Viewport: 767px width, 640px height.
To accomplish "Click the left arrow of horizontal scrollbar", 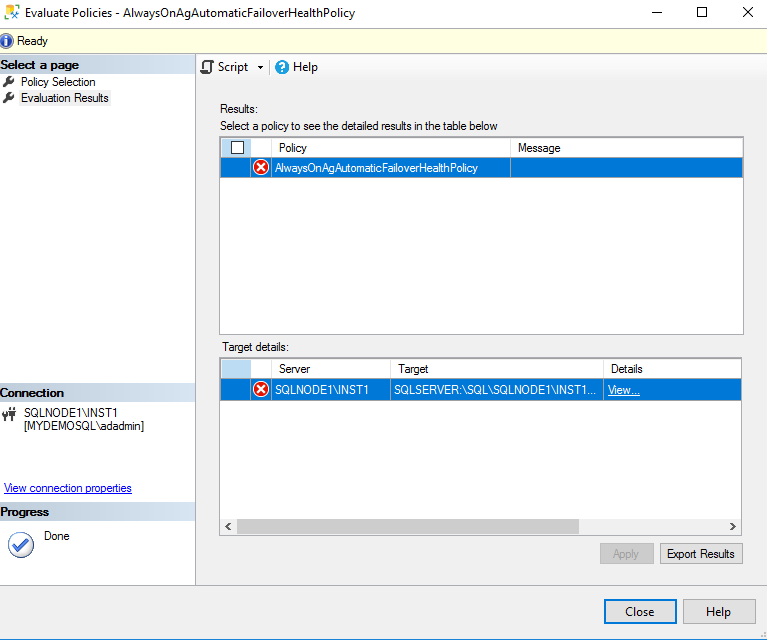I will (228, 526).
